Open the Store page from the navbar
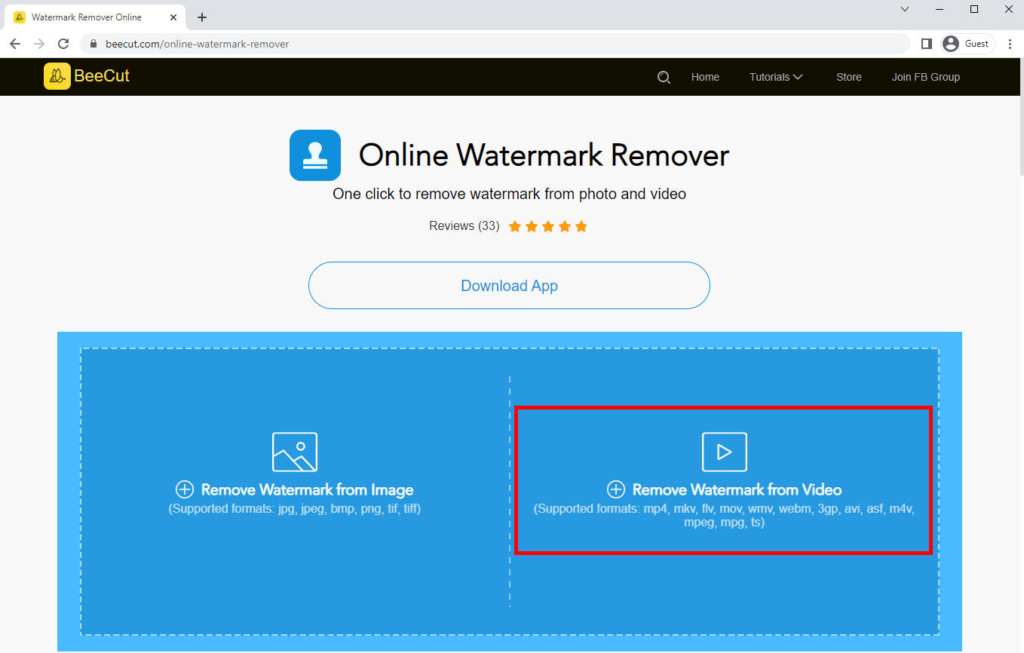 tap(848, 77)
